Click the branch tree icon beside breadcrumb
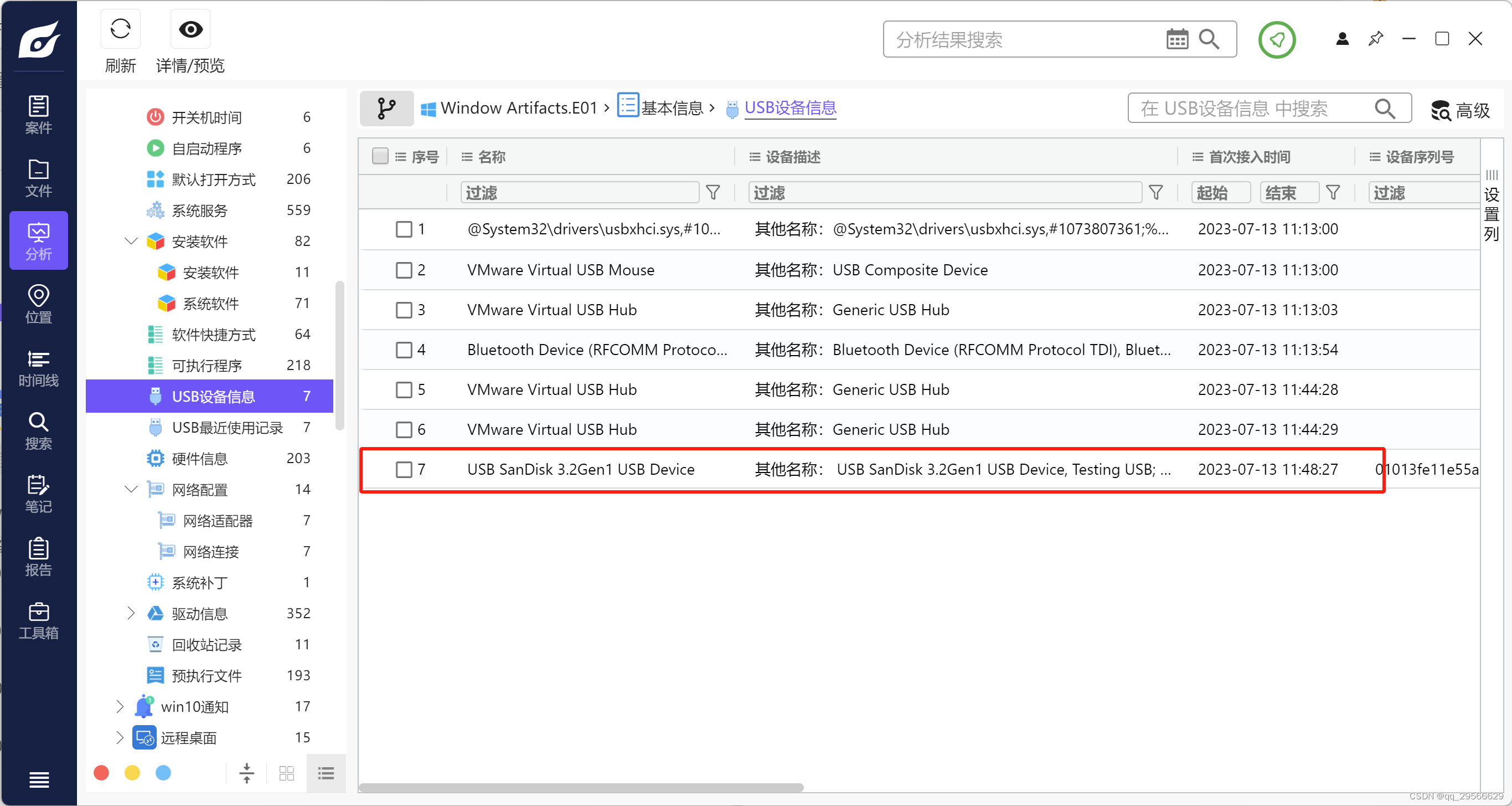Screen dimensions: 1512x806 (386, 108)
